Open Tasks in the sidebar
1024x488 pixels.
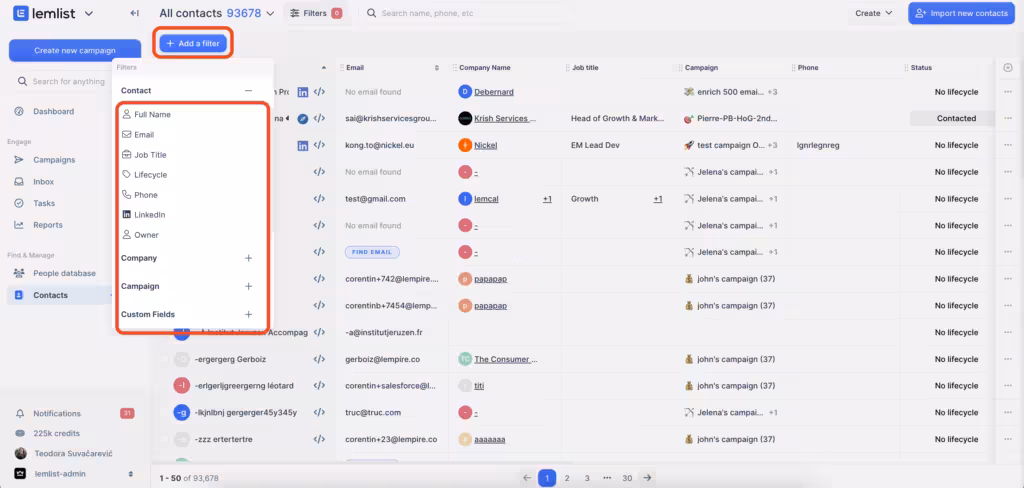44,203
